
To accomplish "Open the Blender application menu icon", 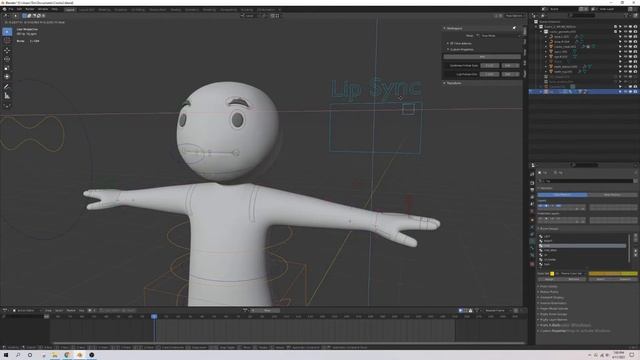I will point(4,9).
